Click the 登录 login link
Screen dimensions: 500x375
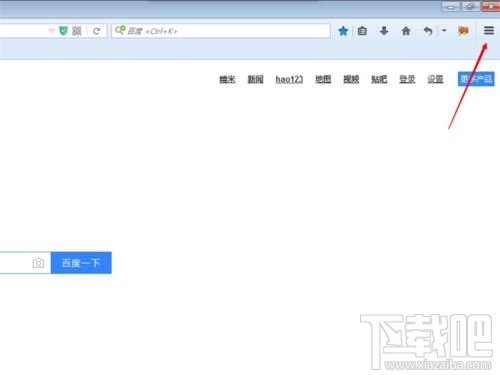point(407,79)
